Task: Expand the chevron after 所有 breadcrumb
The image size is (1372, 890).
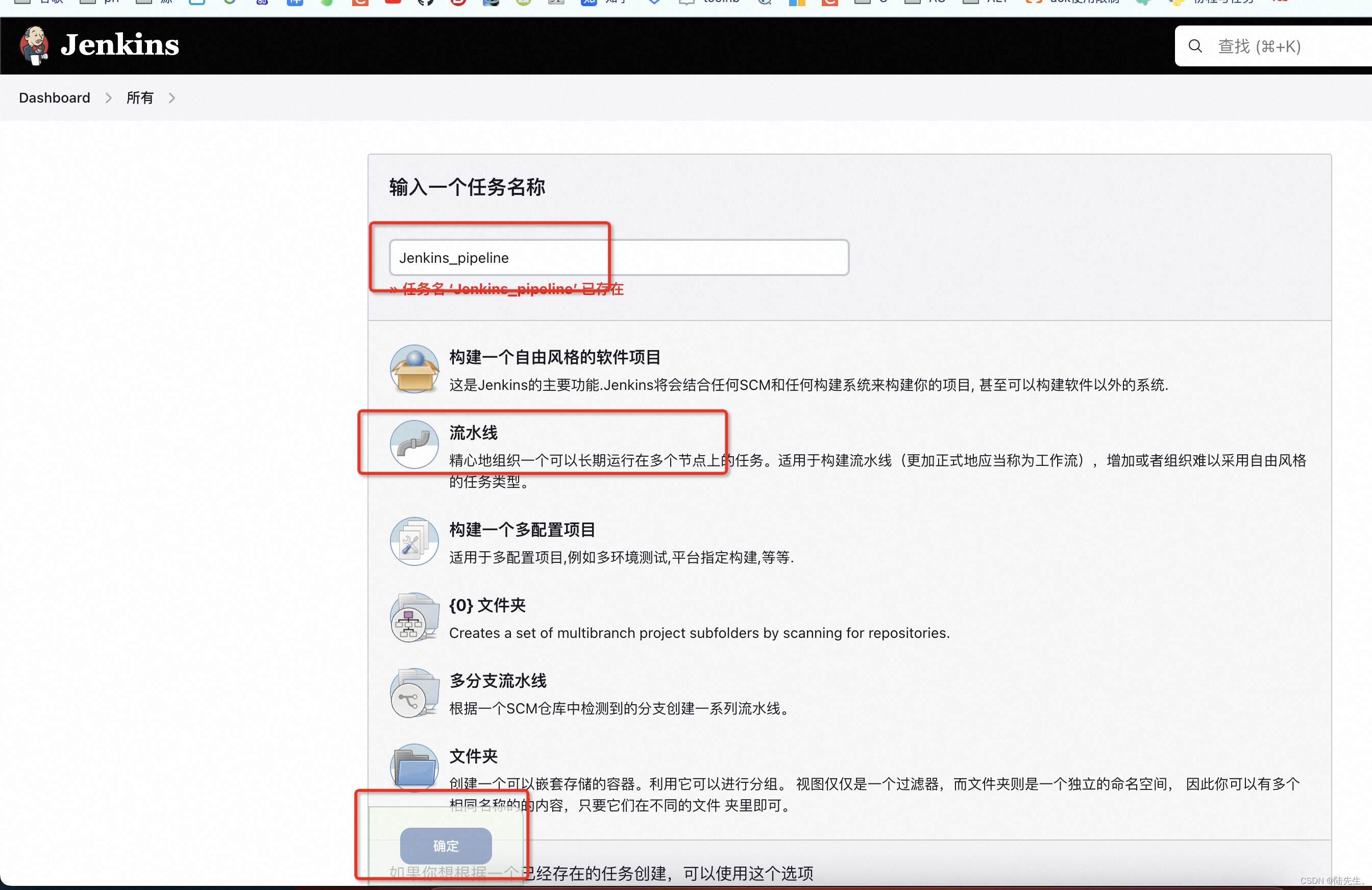Action: [171, 98]
